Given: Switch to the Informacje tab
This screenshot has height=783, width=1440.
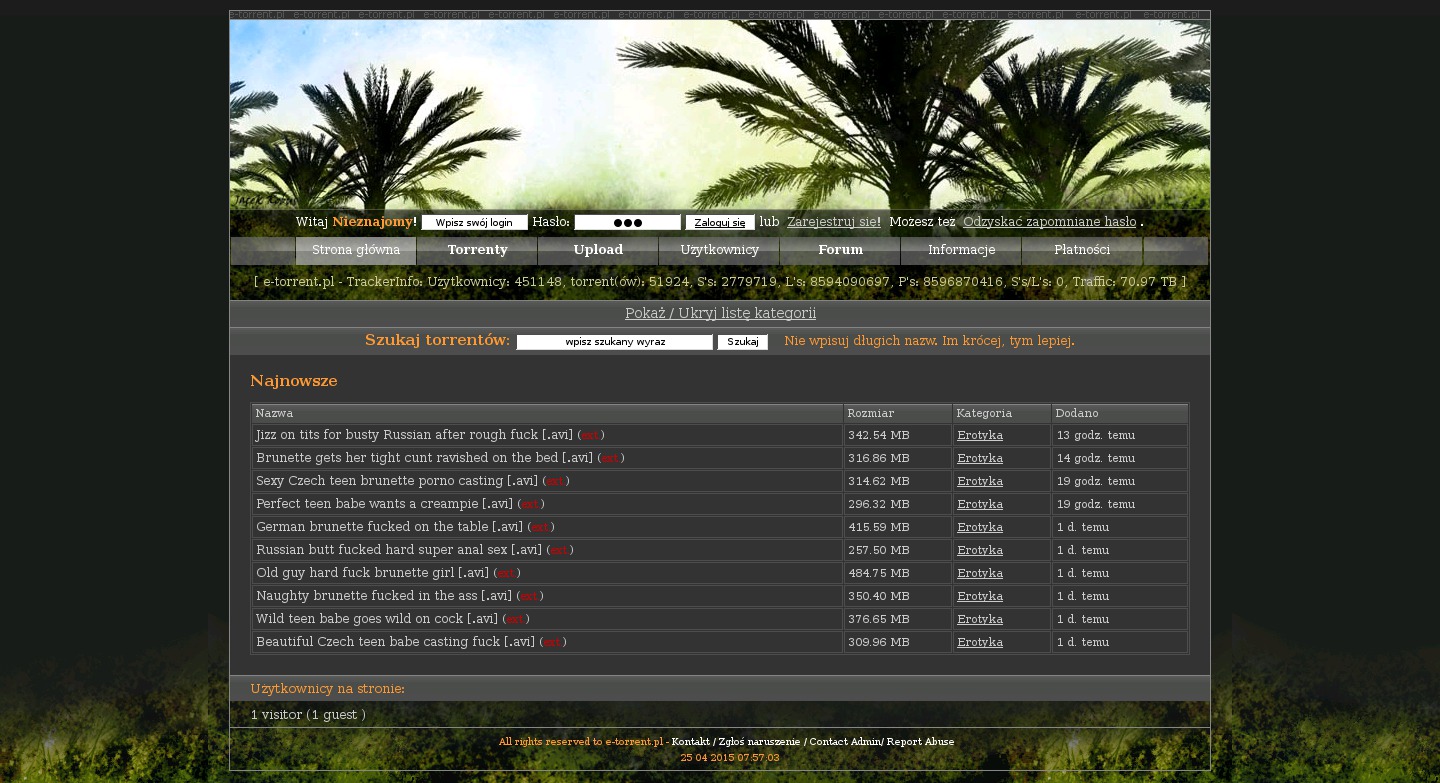Looking at the screenshot, I should click(961, 250).
